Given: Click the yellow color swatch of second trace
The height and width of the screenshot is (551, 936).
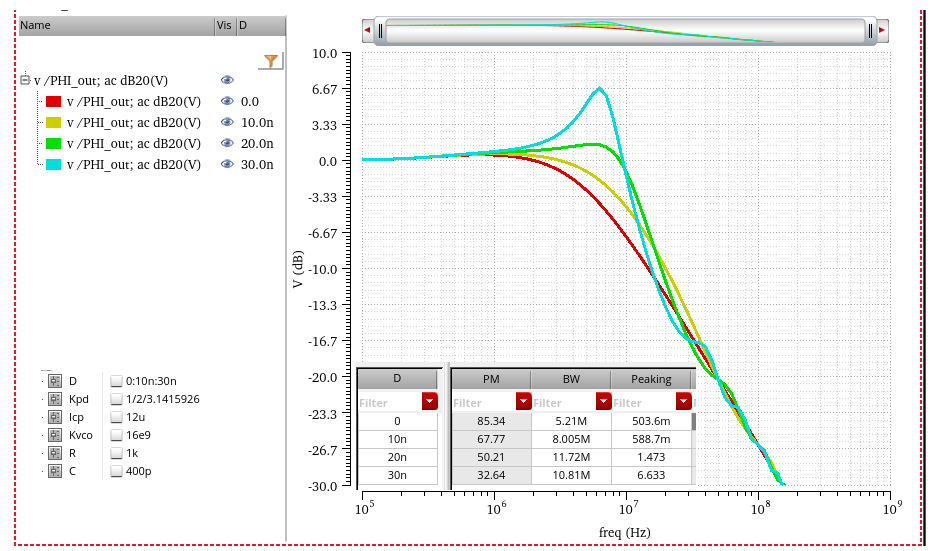Looking at the screenshot, I should click(x=54, y=122).
